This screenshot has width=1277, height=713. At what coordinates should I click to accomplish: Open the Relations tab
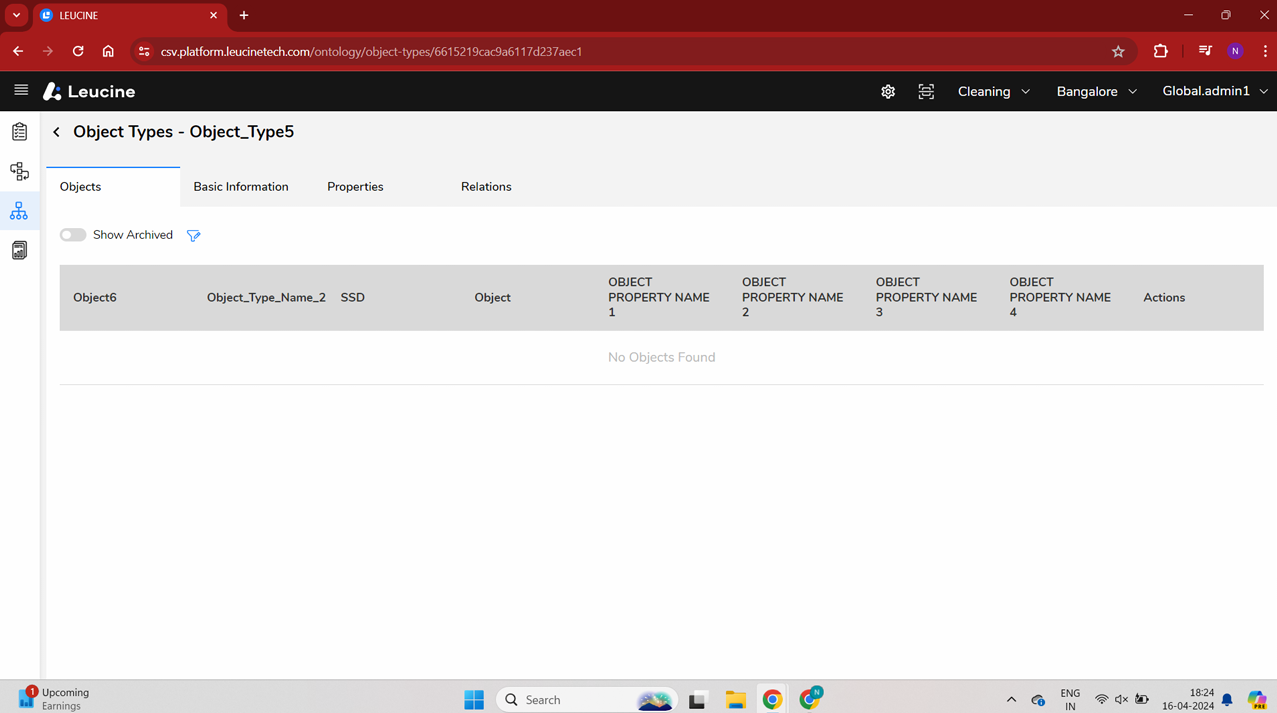tap(486, 187)
